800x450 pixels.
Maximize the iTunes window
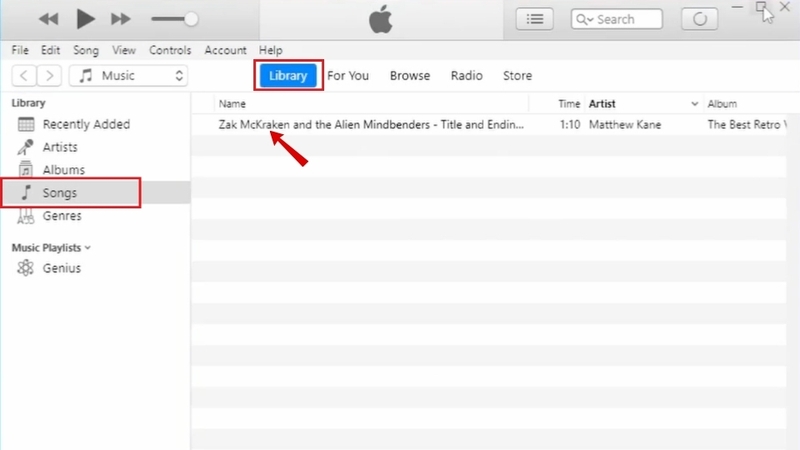[x=761, y=7]
